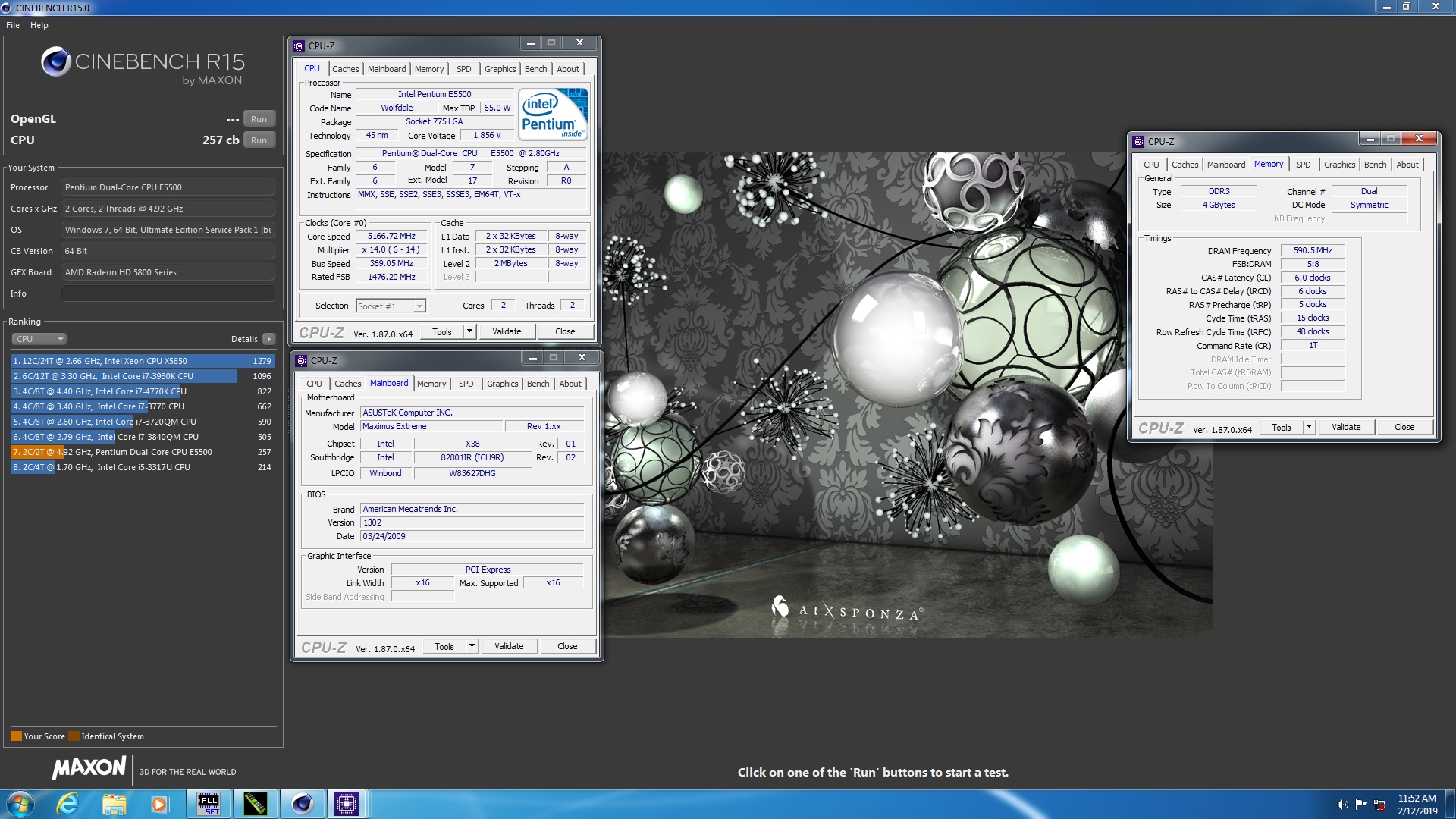Open the memory stick tool taskbar icon
This screenshot has width=1456, height=819.
255,804
